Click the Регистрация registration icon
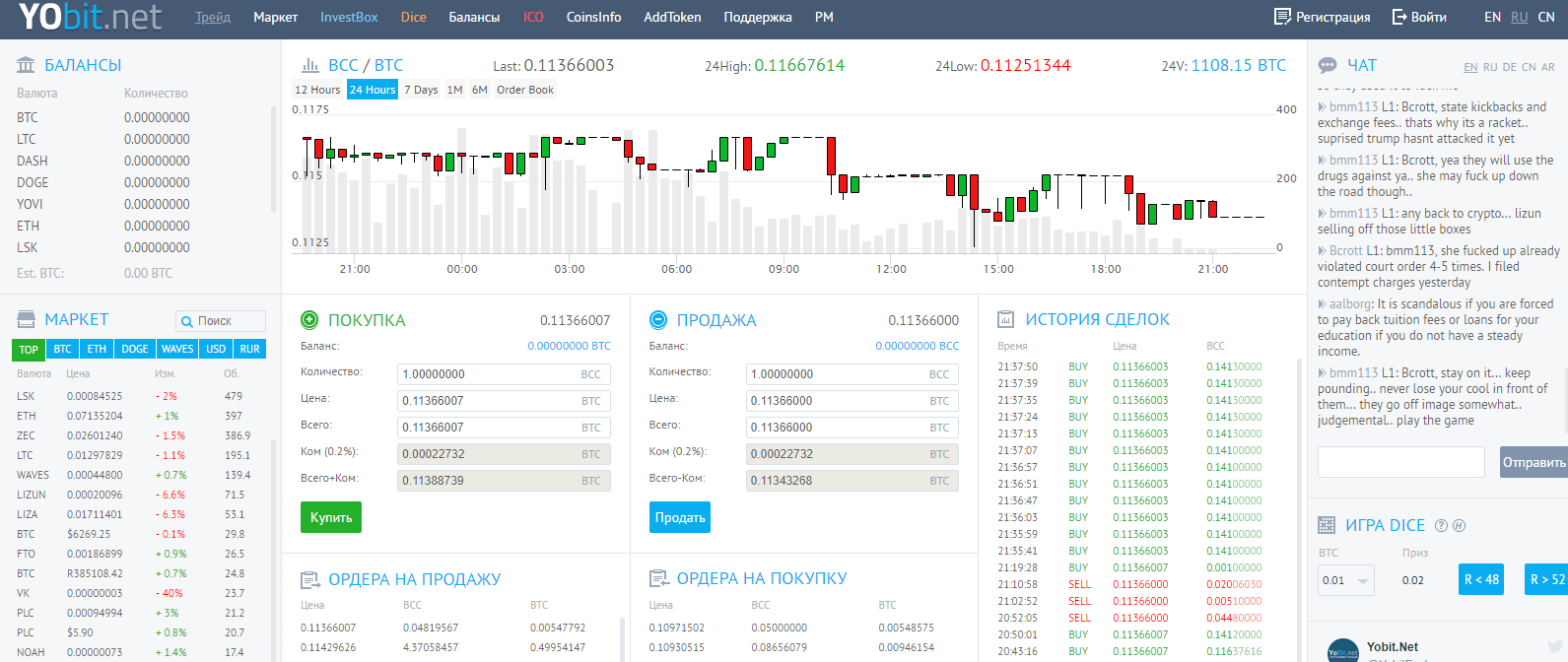The width and height of the screenshot is (1568, 662). tap(1282, 17)
